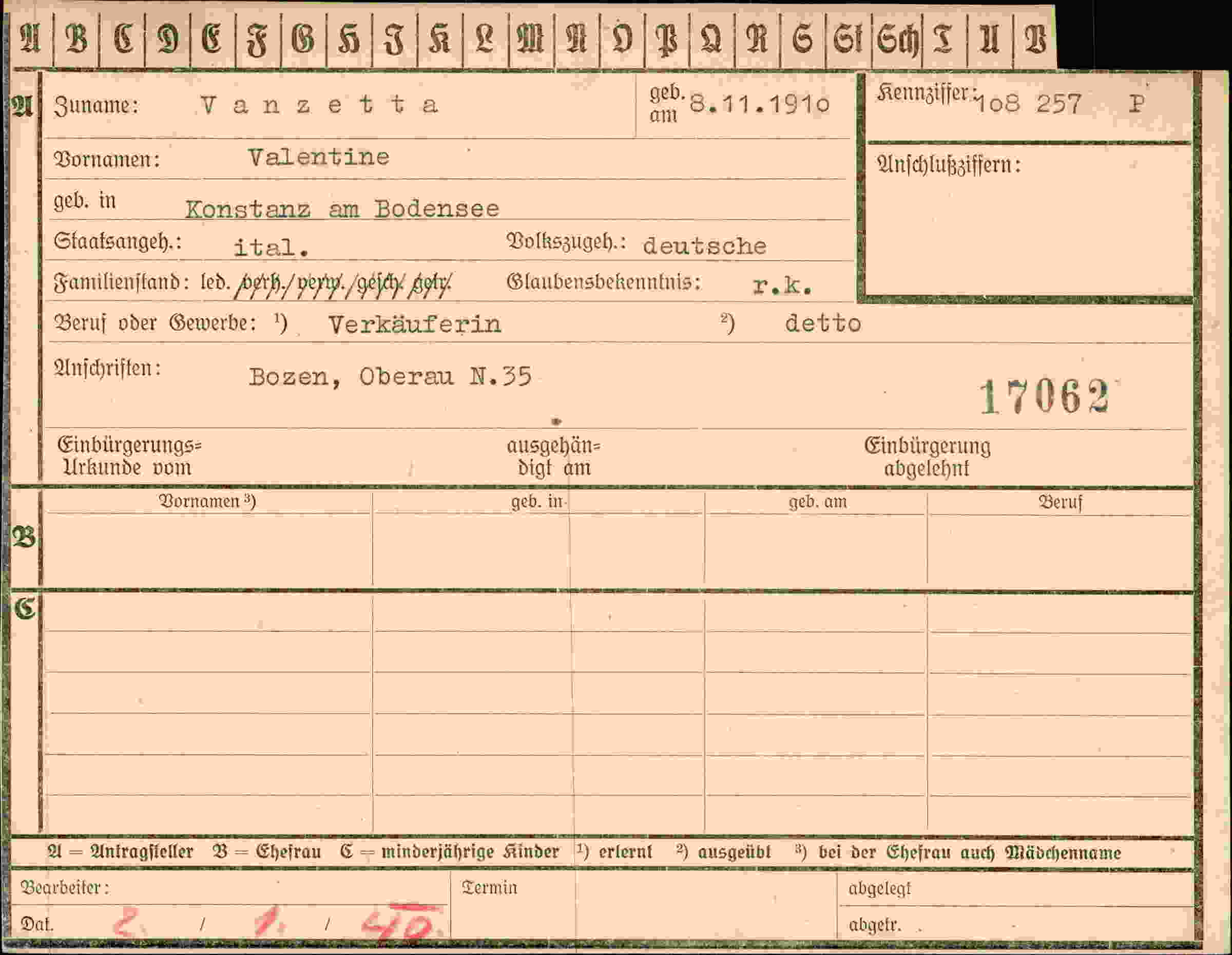The image size is (1232, 955).
Task: Click the surname "Vanzetta"
Action: 319,105
